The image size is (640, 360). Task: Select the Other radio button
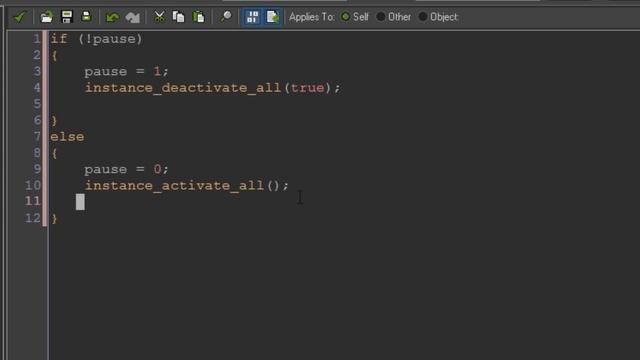381,17
